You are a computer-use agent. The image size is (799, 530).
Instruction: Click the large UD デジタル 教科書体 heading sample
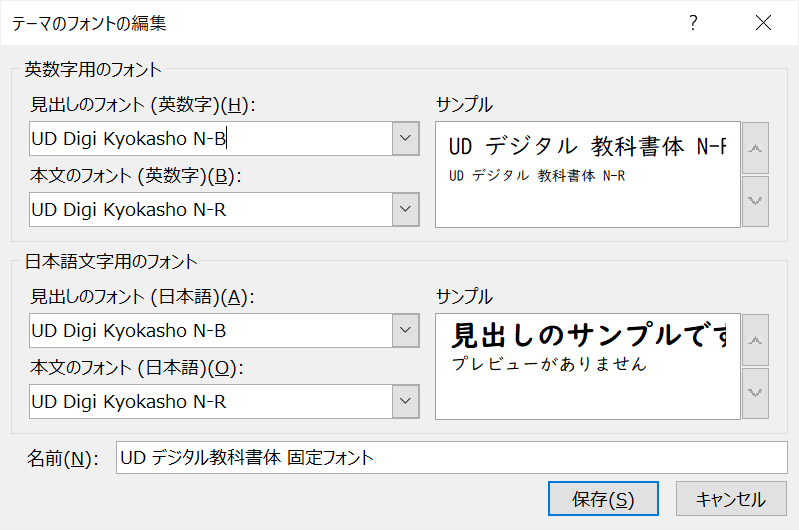[x=588, y=147]
